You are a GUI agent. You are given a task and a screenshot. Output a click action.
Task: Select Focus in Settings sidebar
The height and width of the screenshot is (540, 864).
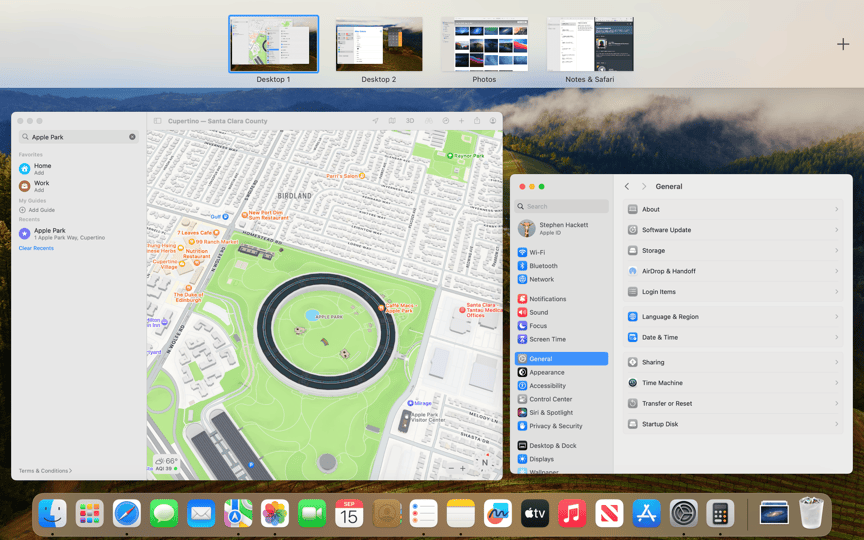(x=561, y=326)
